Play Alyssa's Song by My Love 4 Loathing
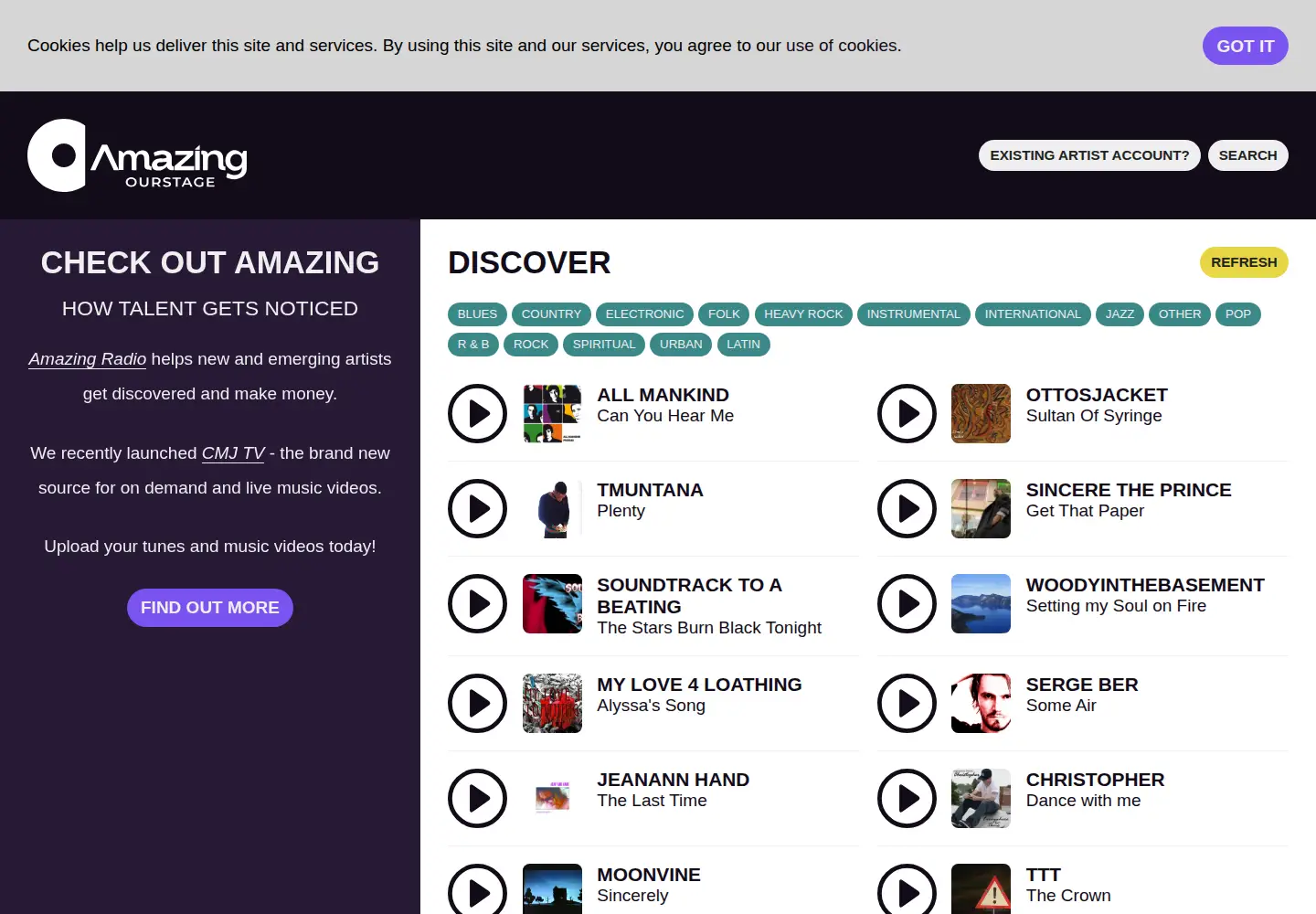The width and height of the screenshot is (1316, 914). click(x=477, y=703)
